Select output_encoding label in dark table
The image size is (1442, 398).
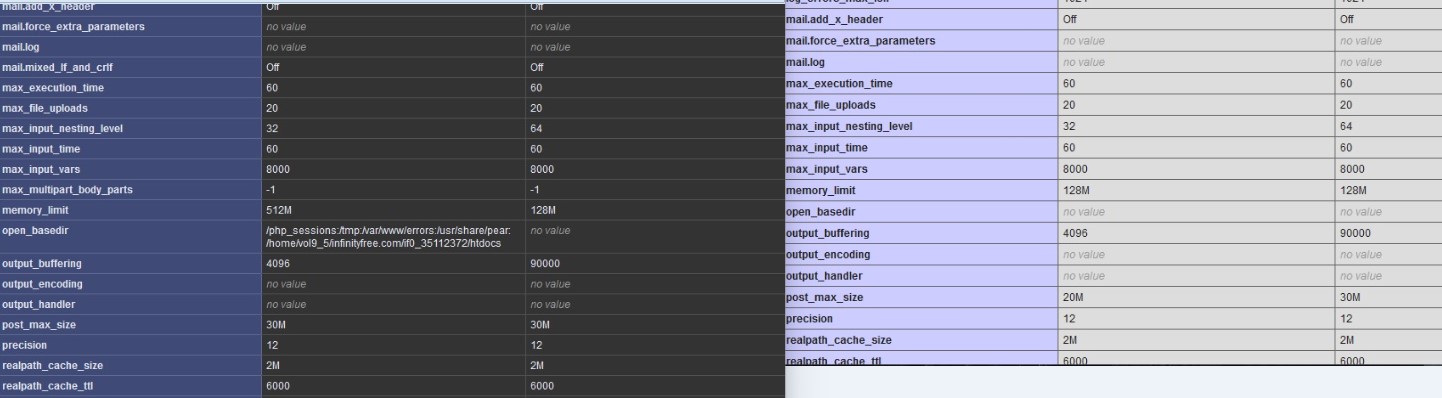click(x=42, y=284)
